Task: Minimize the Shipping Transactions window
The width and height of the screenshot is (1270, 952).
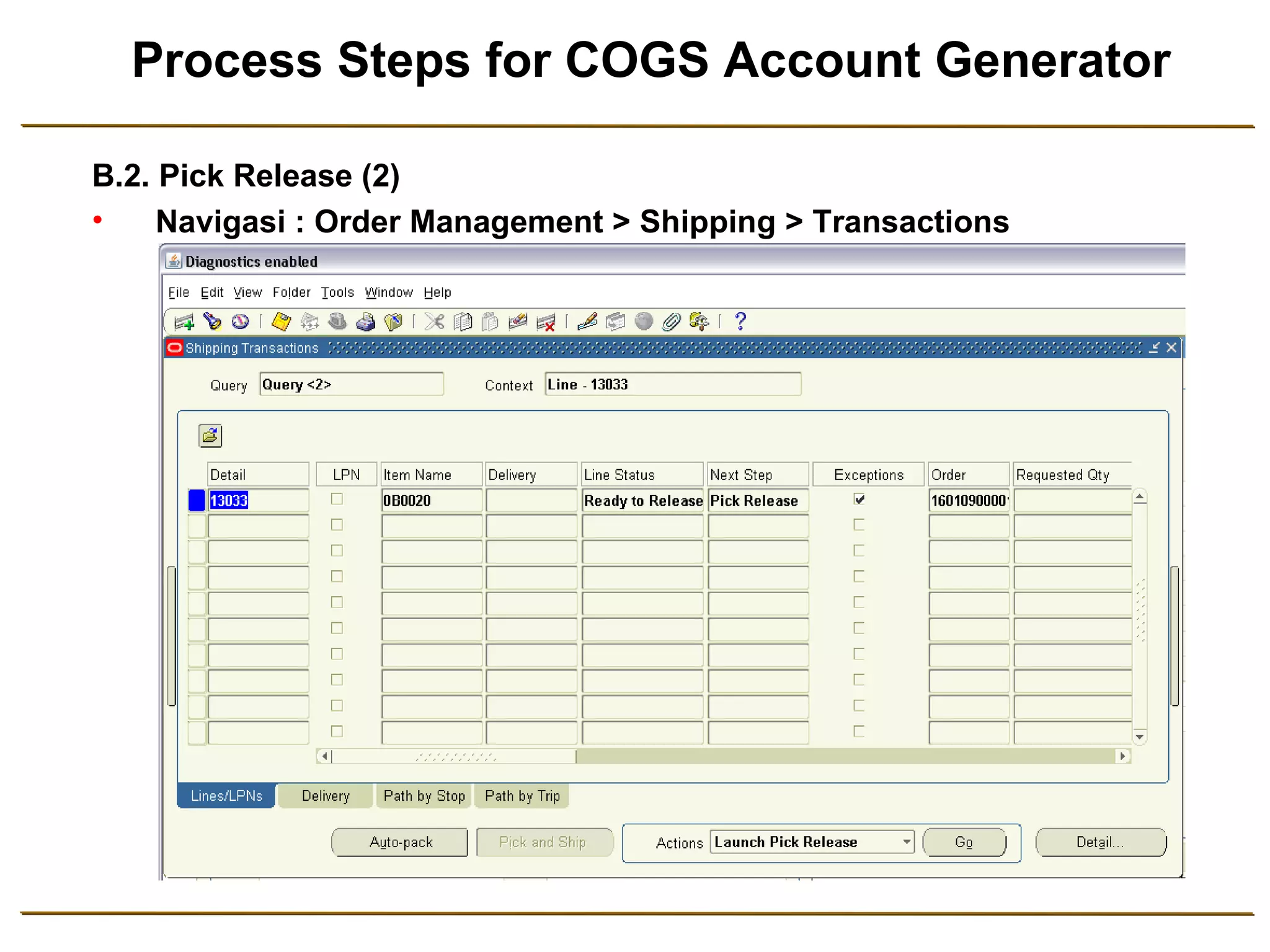Action: tap(1153, 348)
